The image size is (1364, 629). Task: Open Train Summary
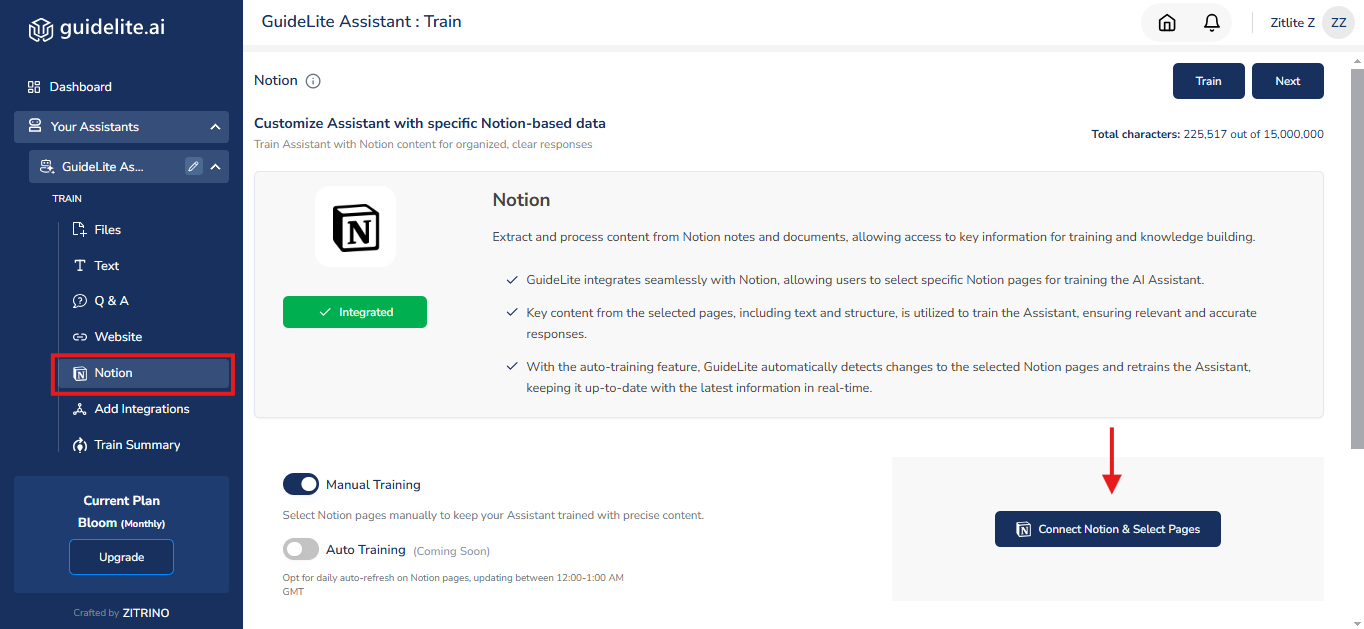coord(137,445)
